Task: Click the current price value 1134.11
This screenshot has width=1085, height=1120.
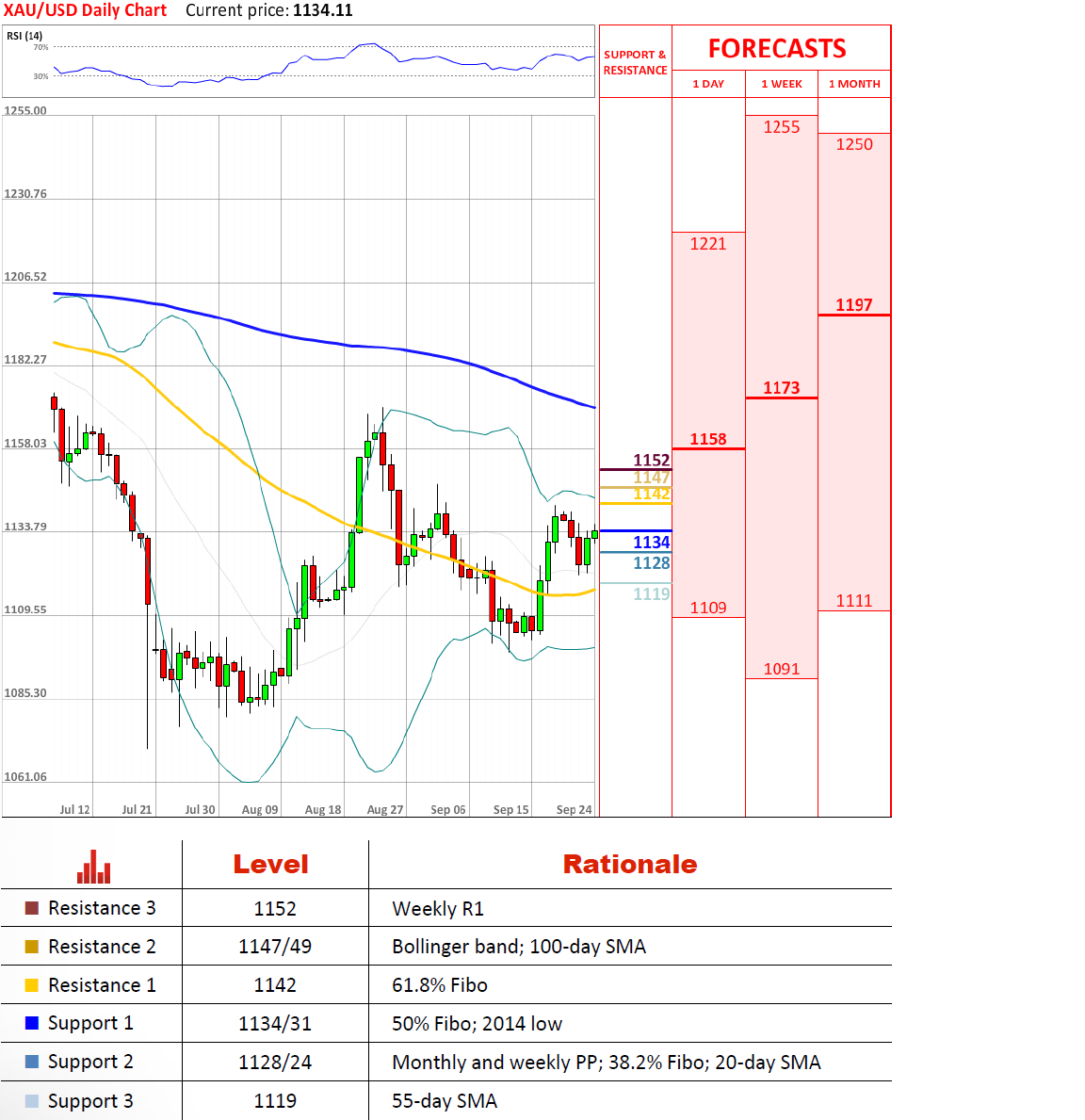Action: (x=323, y=10)
